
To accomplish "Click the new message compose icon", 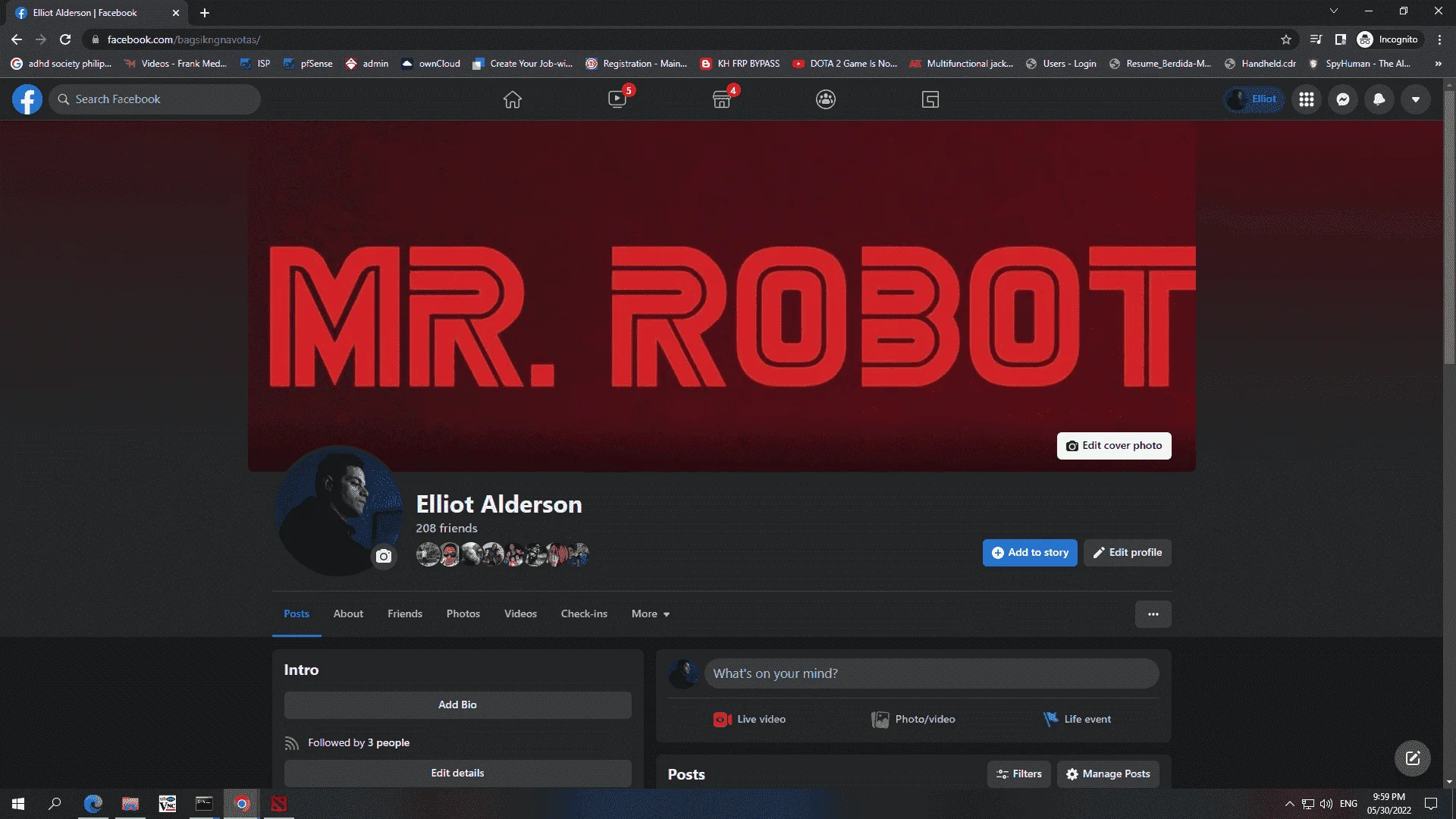I will click(x=1413, y=758).
